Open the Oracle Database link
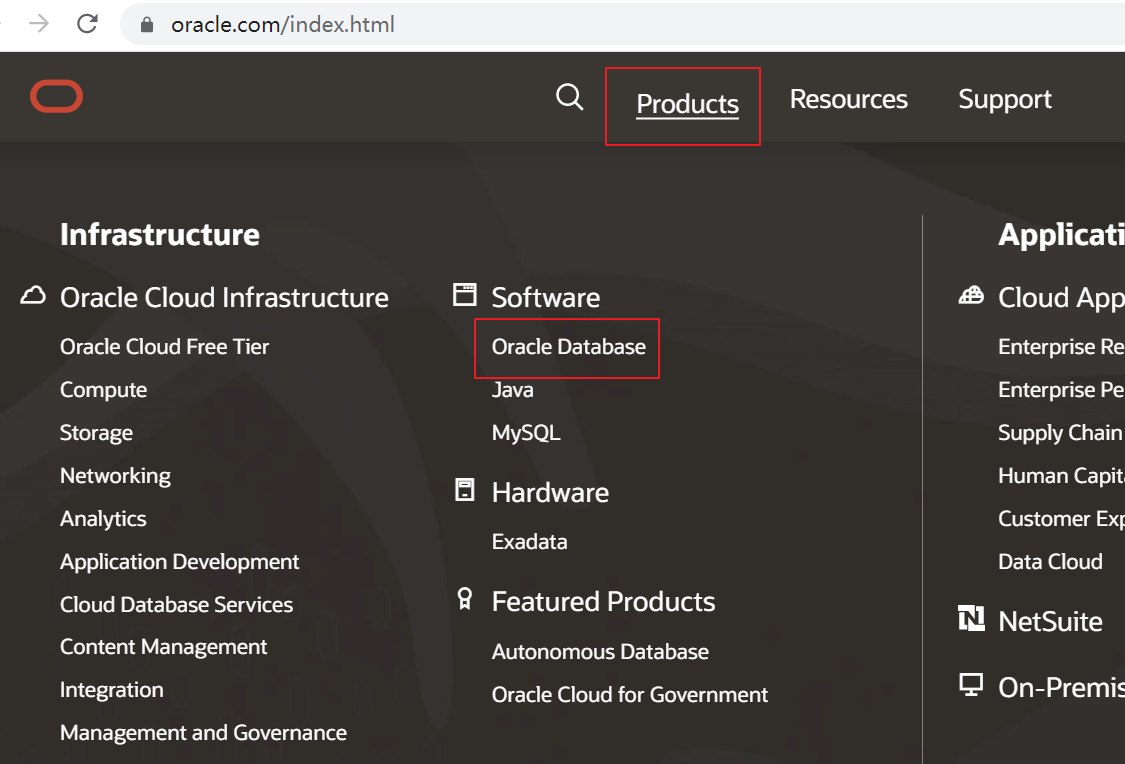This screenshot has height=764, width=1125. coord(567,347)
